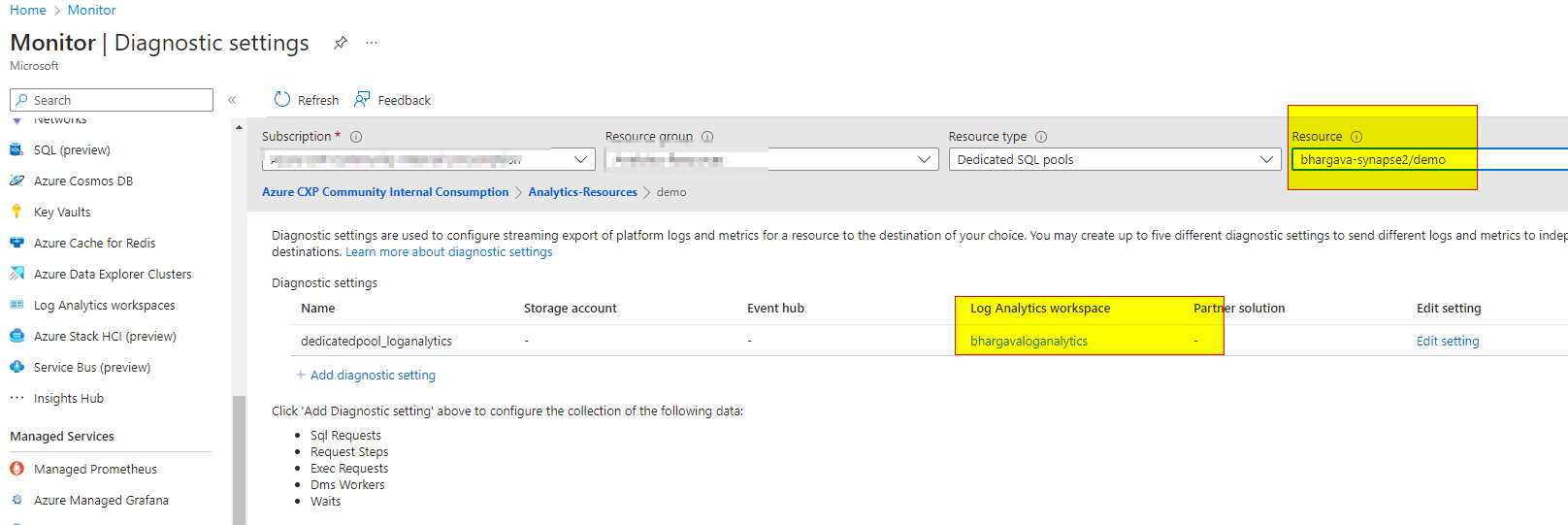
Task: Click the Managed Prometheus icon
Action: pos(16,469)
